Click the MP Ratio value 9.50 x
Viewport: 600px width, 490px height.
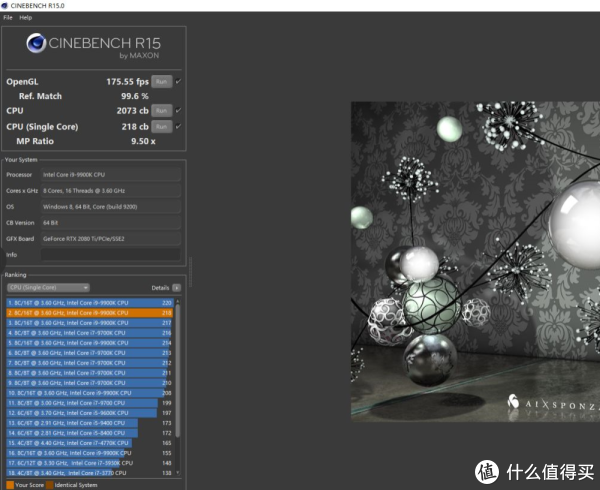[143, 141]
